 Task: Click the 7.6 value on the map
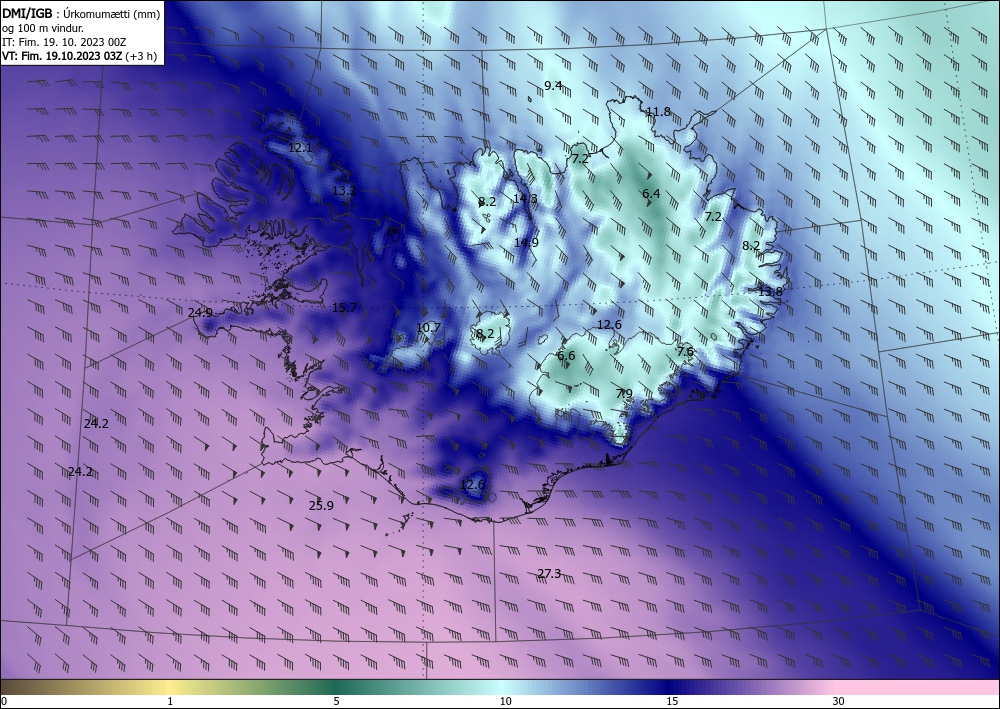pos(685,352)
